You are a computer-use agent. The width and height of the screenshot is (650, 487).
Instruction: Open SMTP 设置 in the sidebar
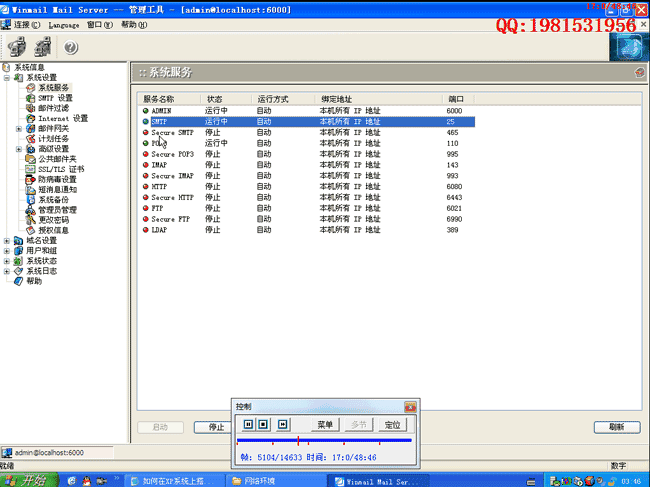coord(55,98)
